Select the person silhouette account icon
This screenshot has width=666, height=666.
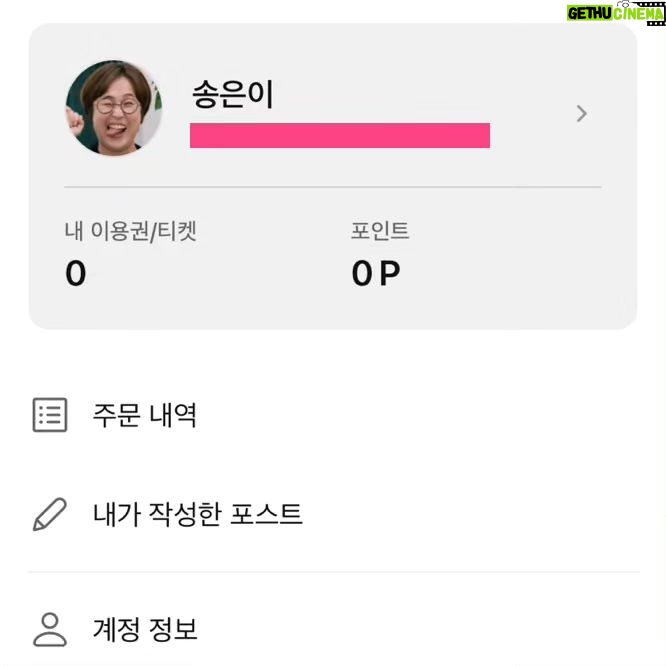tap(50, 629)
